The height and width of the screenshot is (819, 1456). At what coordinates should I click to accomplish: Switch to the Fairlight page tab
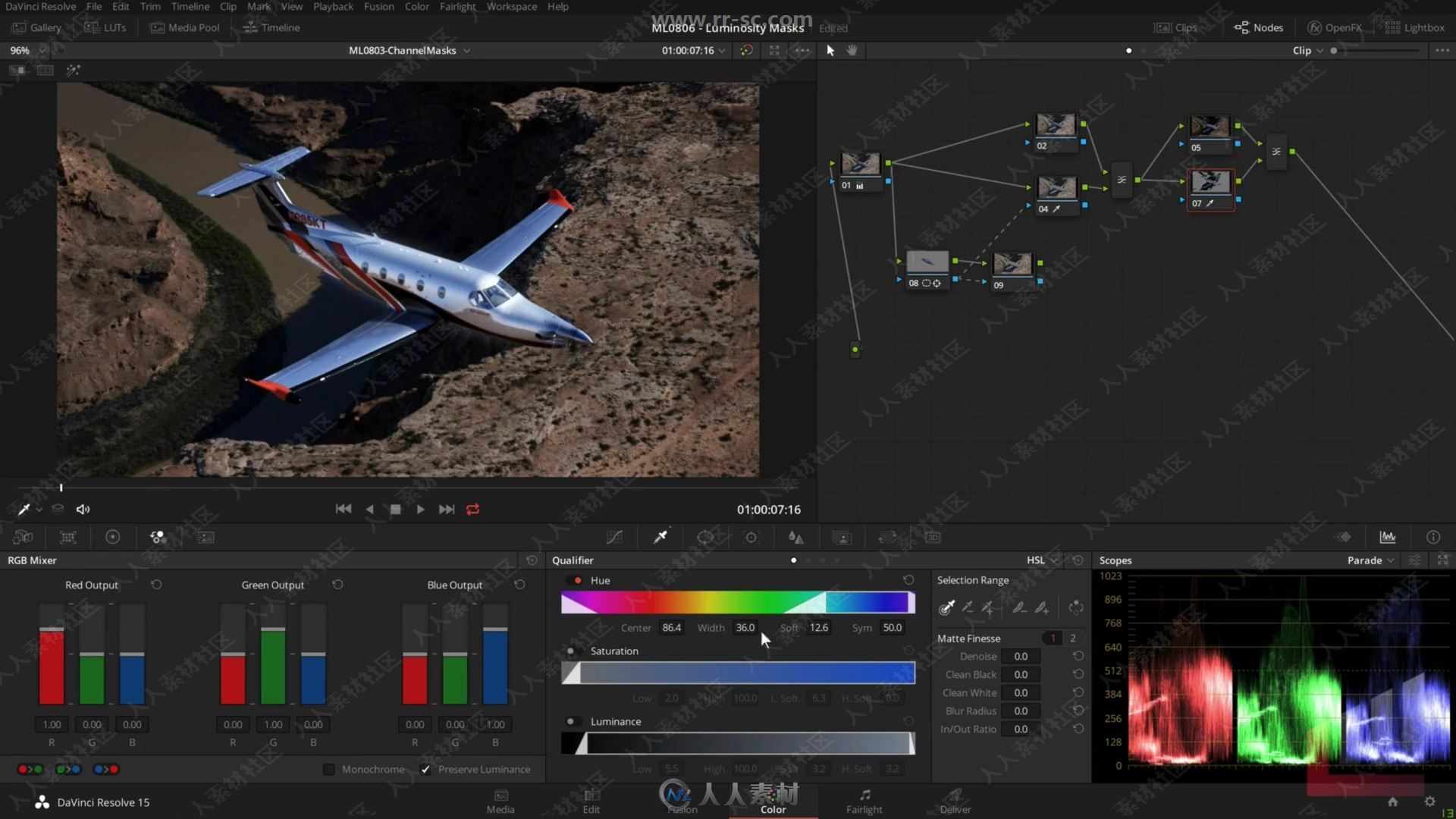[864, 802]
